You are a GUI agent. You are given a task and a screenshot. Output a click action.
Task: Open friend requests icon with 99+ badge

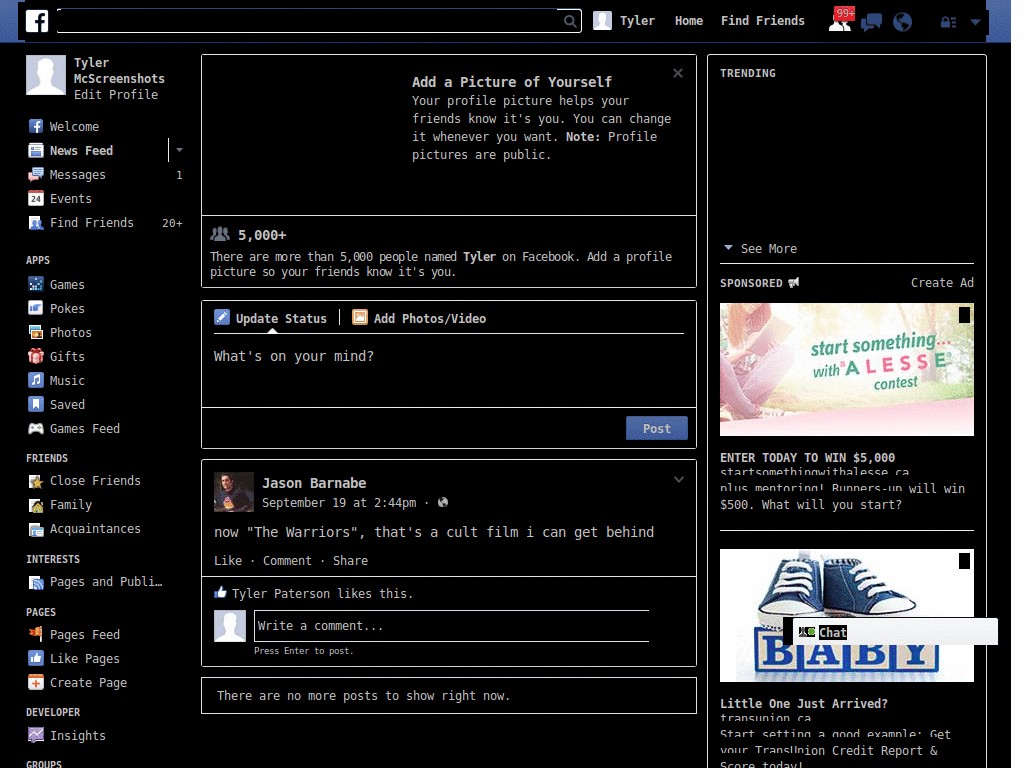pyautogui.click(x=840, y=22)
